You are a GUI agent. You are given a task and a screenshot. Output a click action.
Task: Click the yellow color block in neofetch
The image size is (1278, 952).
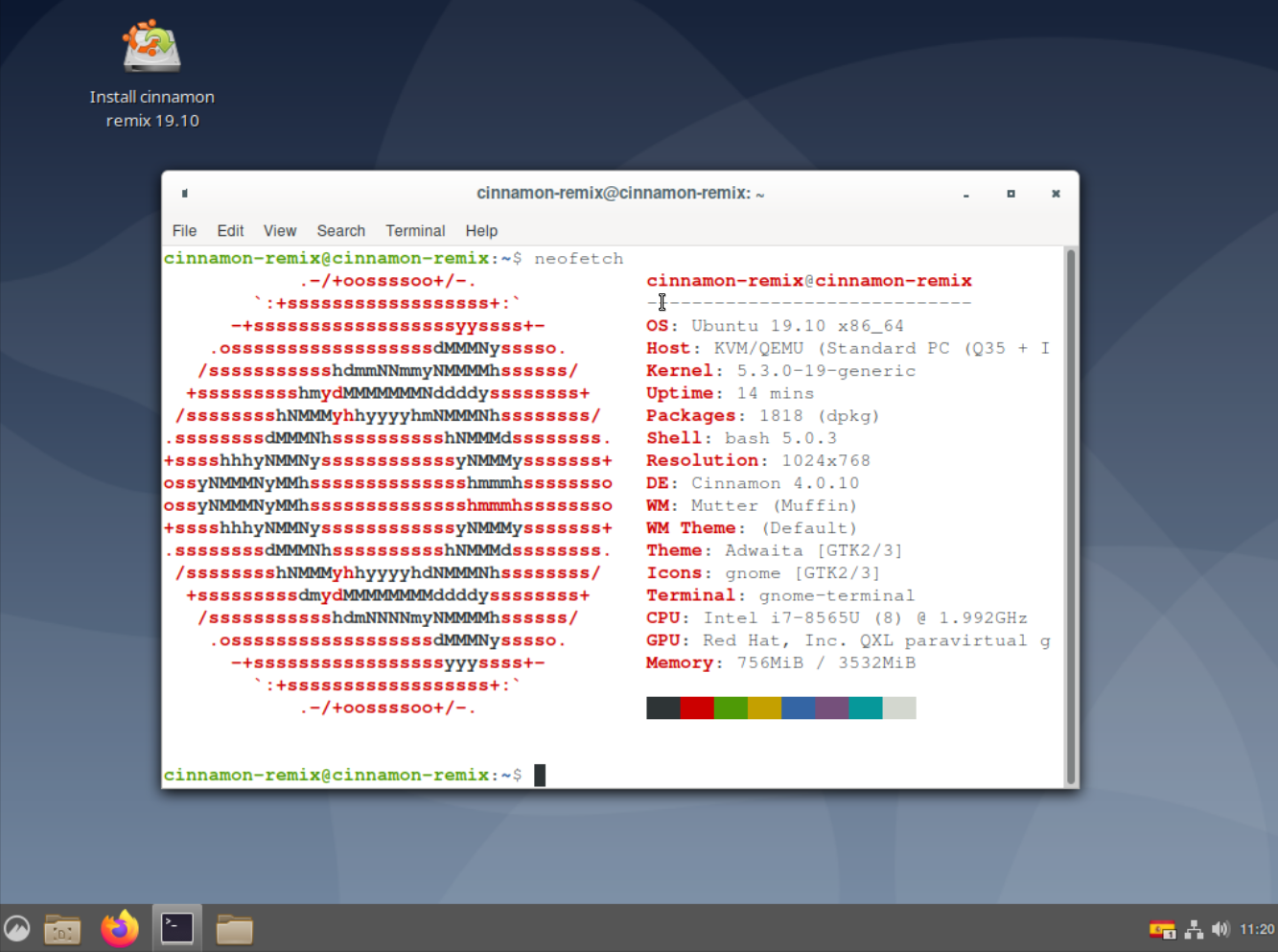pos(764,708)
